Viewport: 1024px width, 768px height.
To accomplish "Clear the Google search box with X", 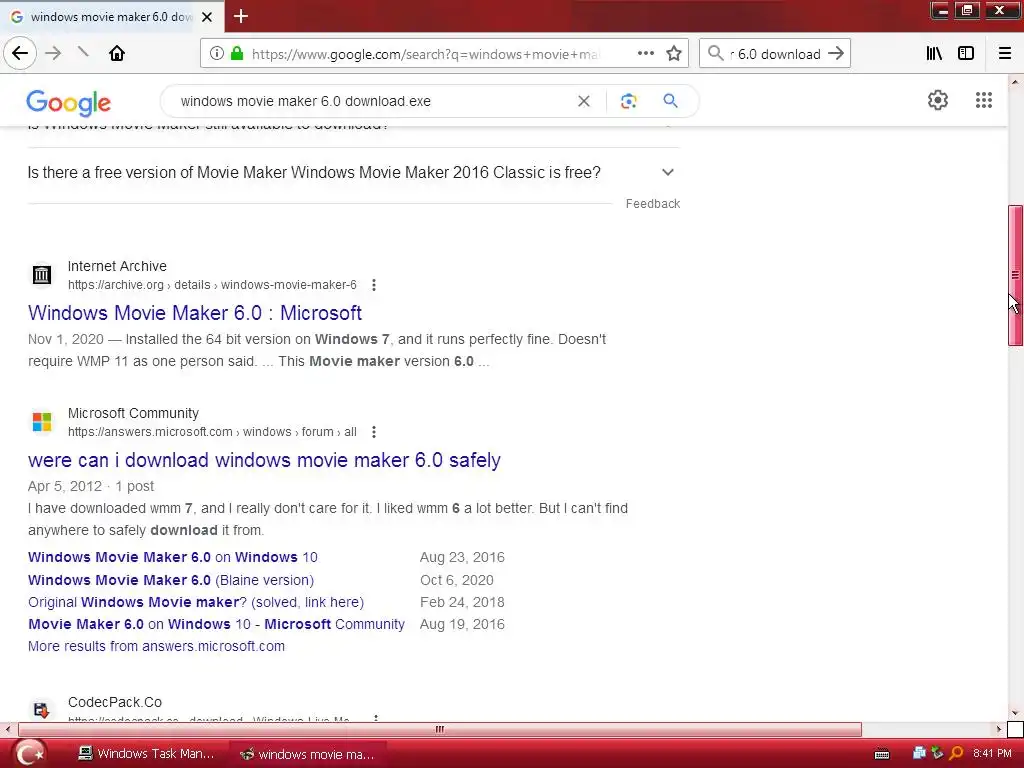I will pos(584,101).
